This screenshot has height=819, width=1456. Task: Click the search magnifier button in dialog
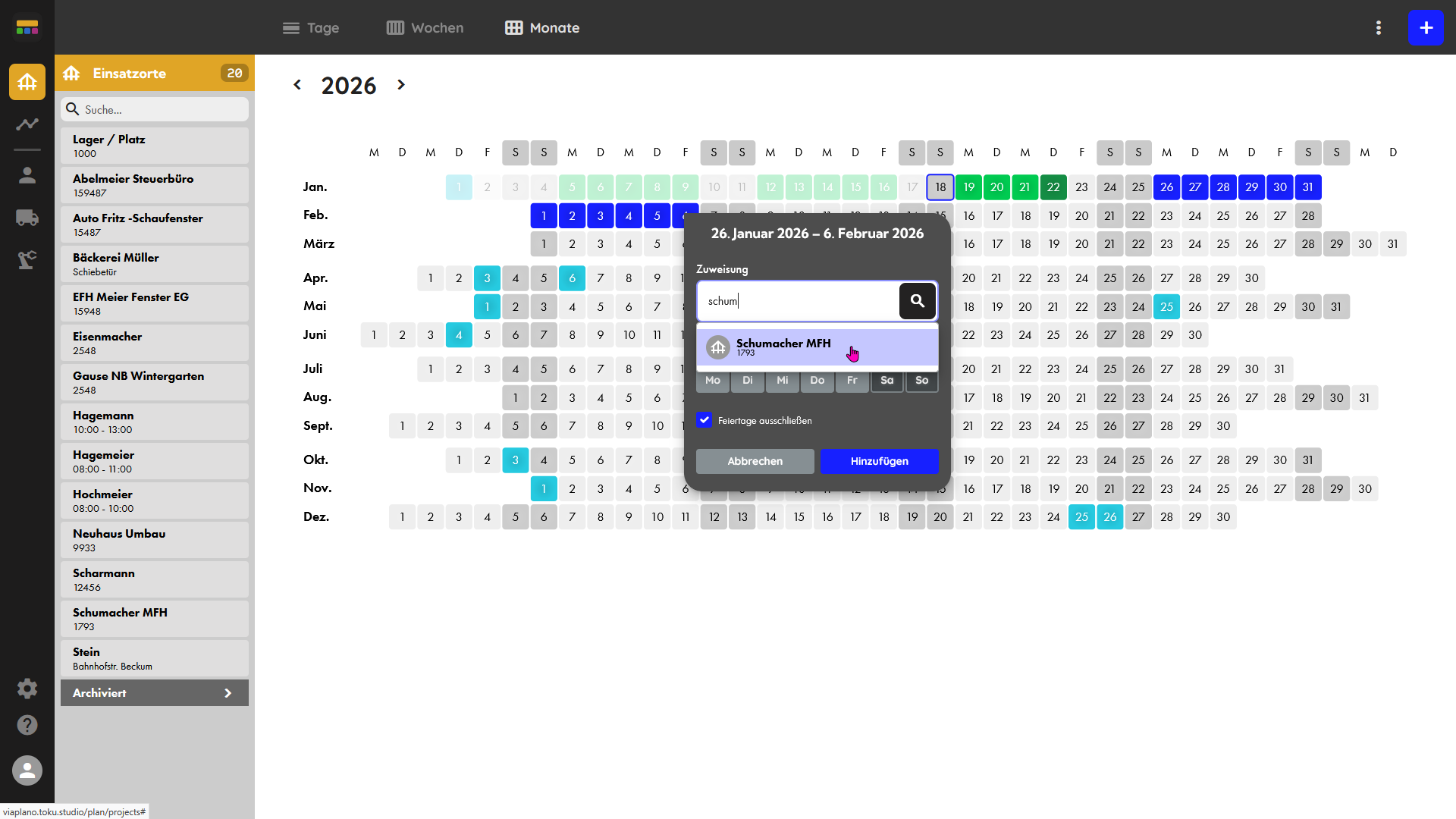coord(917,301)
